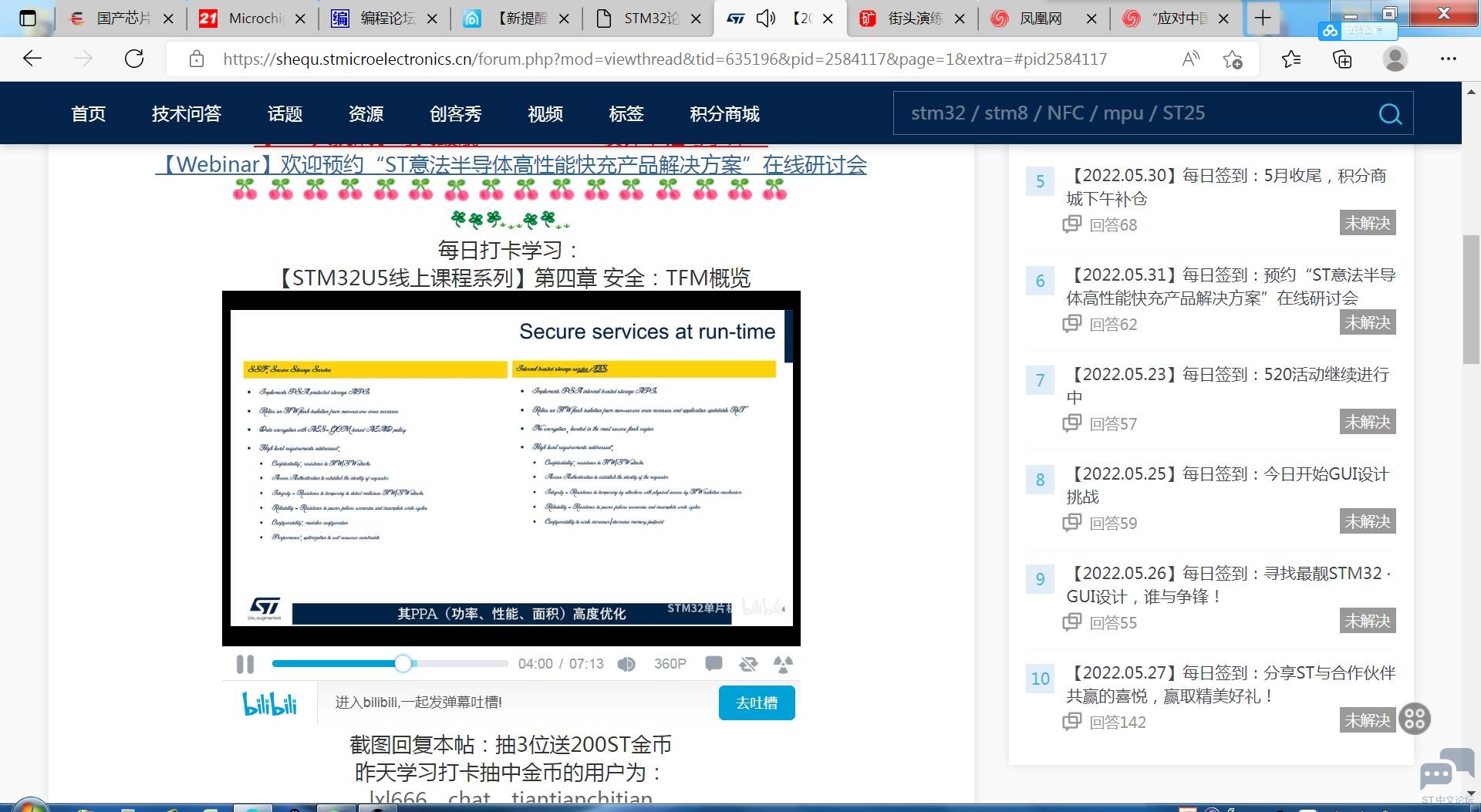Toggle the danmaku comment icon
Screen dimensions: 1481x812
pyautogui.click(x=714, y=663)
